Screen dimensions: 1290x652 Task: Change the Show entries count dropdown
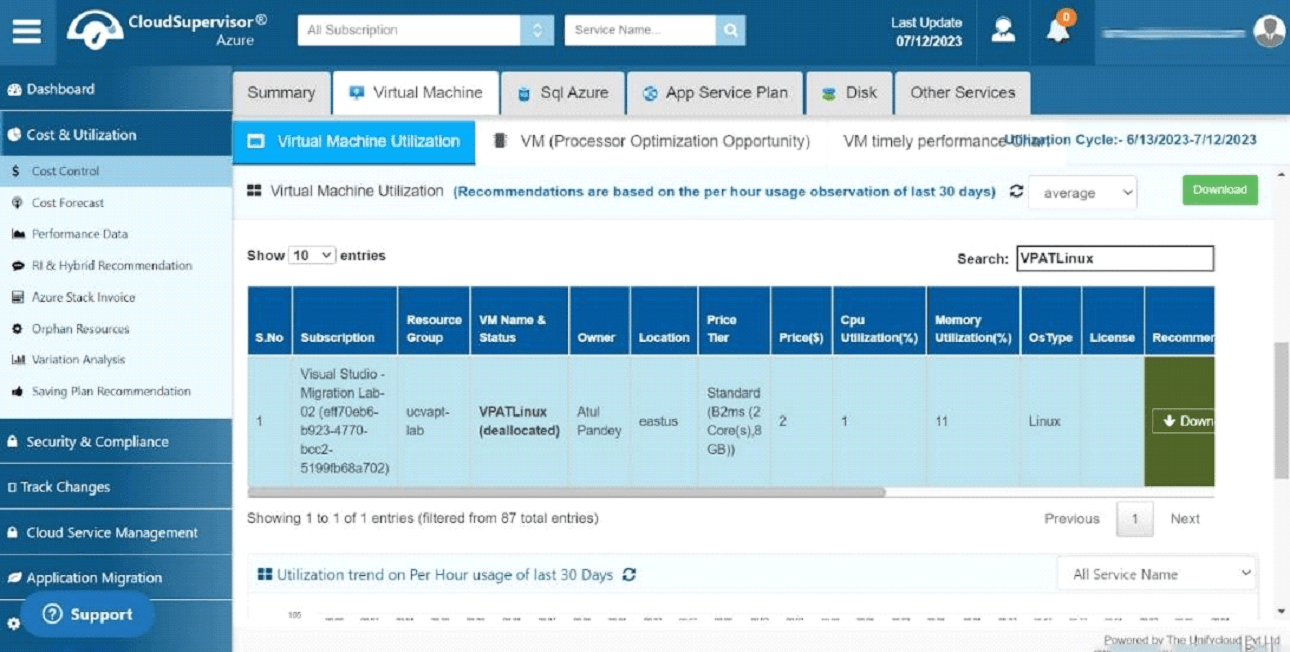click(x=312, y=256)
